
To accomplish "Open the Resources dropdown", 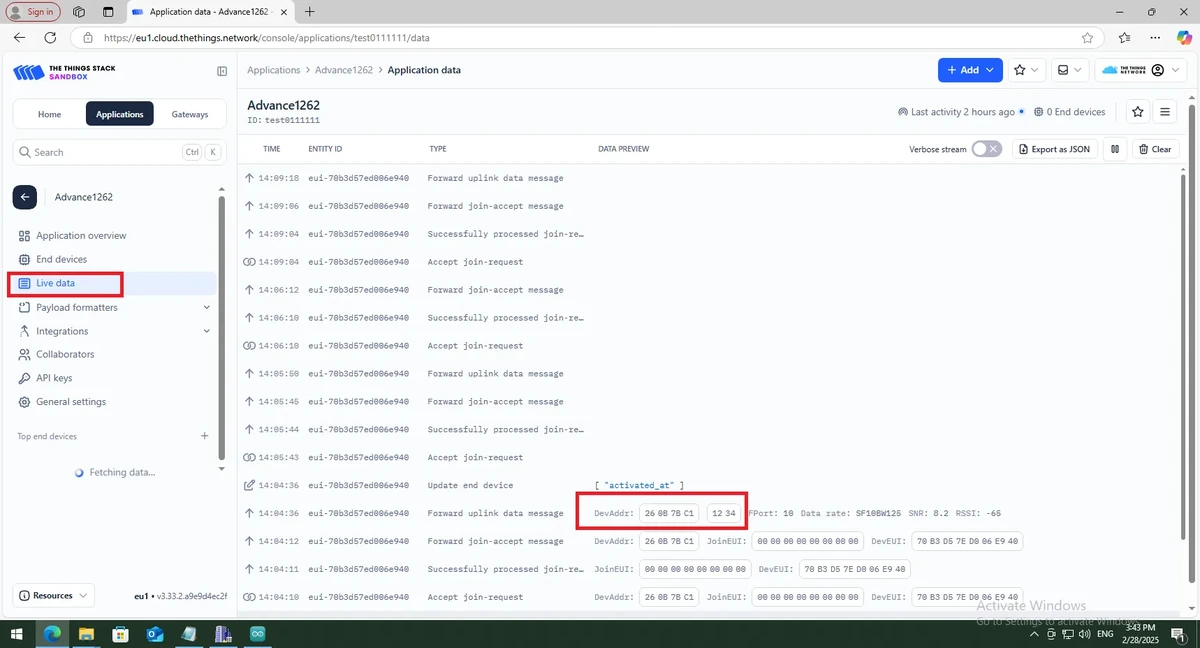I will 54,595.
